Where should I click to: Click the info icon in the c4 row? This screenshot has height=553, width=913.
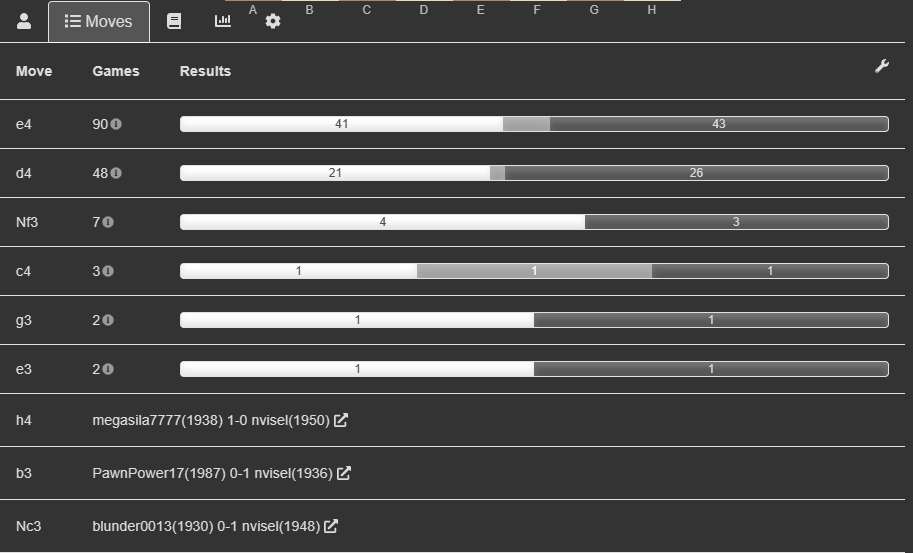click(108, 271)
